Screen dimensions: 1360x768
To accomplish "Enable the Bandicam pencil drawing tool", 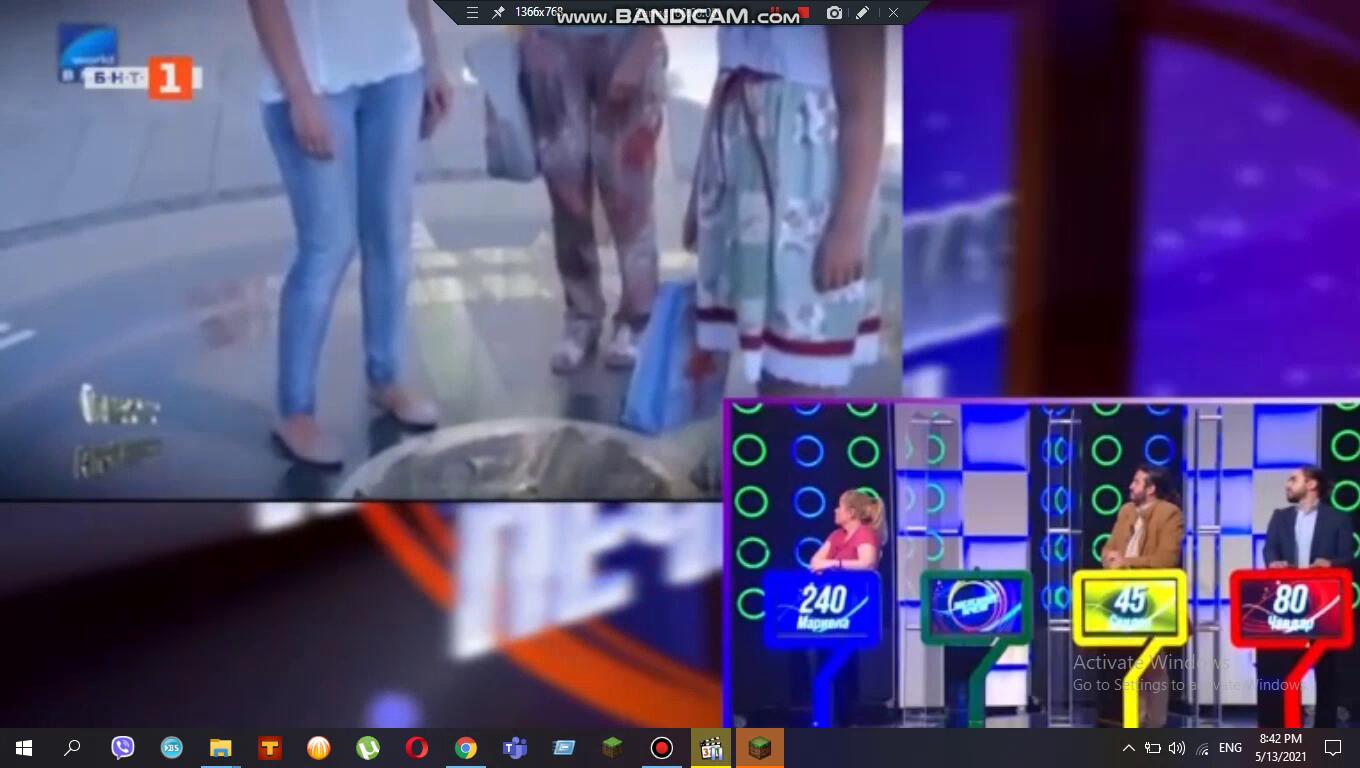I will tap(862, 13).
